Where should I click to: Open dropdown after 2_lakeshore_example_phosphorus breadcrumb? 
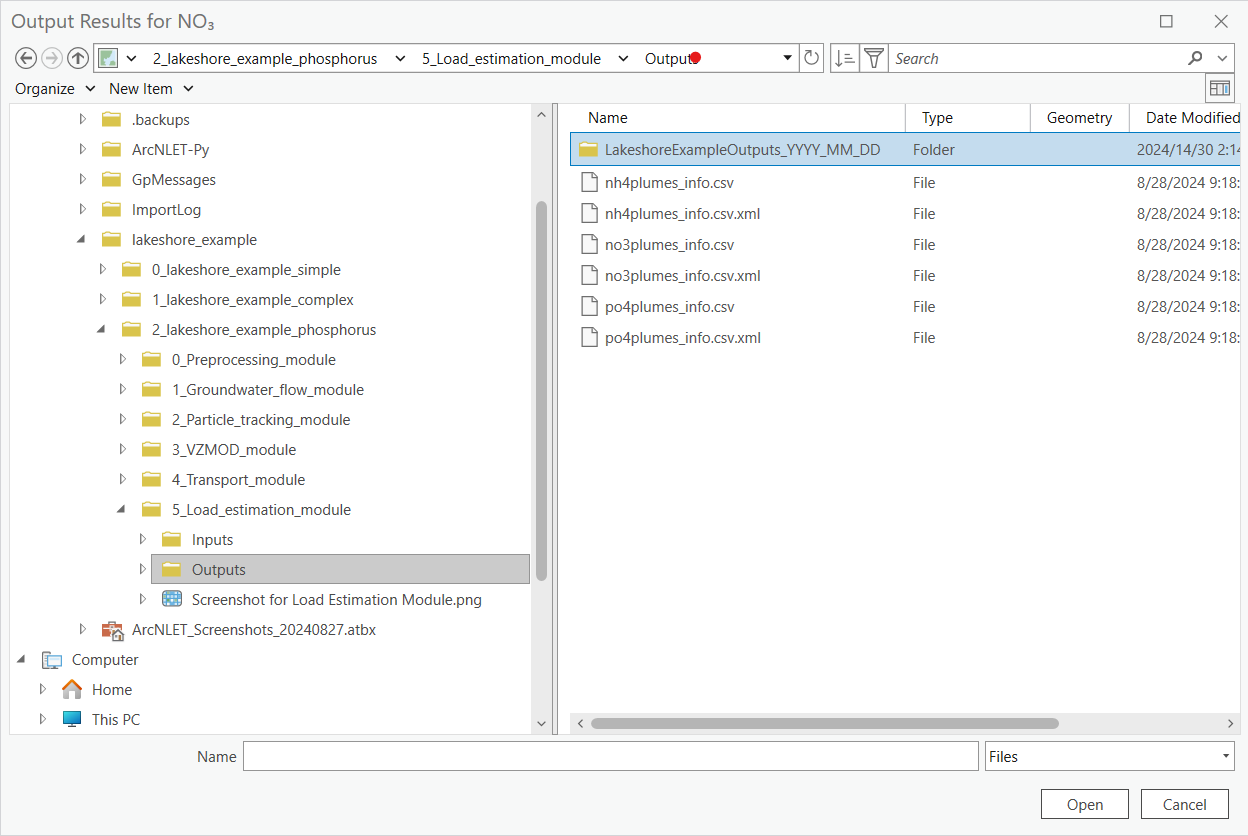point(400,58)
